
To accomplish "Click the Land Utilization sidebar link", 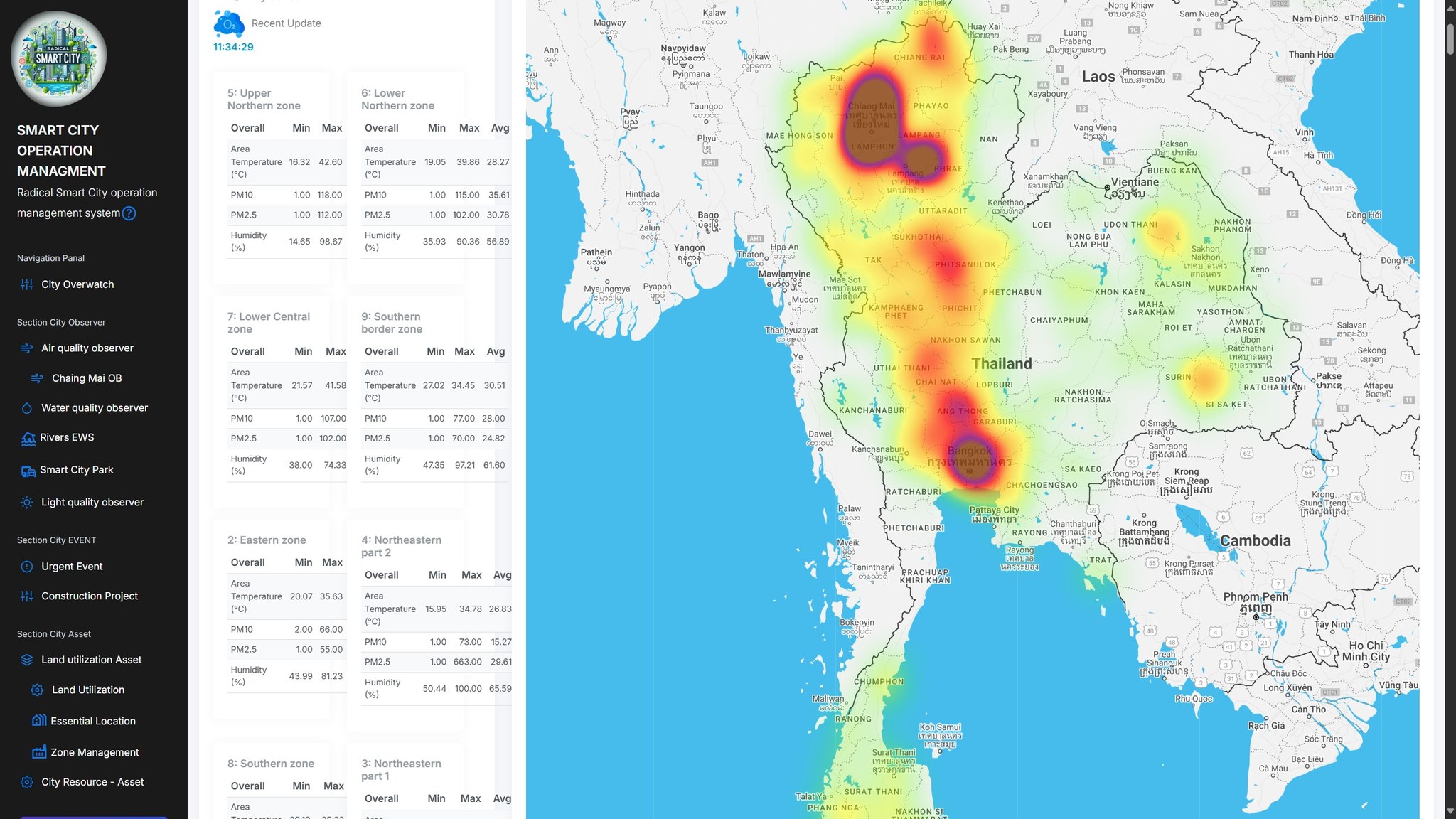I will [88, 690].
